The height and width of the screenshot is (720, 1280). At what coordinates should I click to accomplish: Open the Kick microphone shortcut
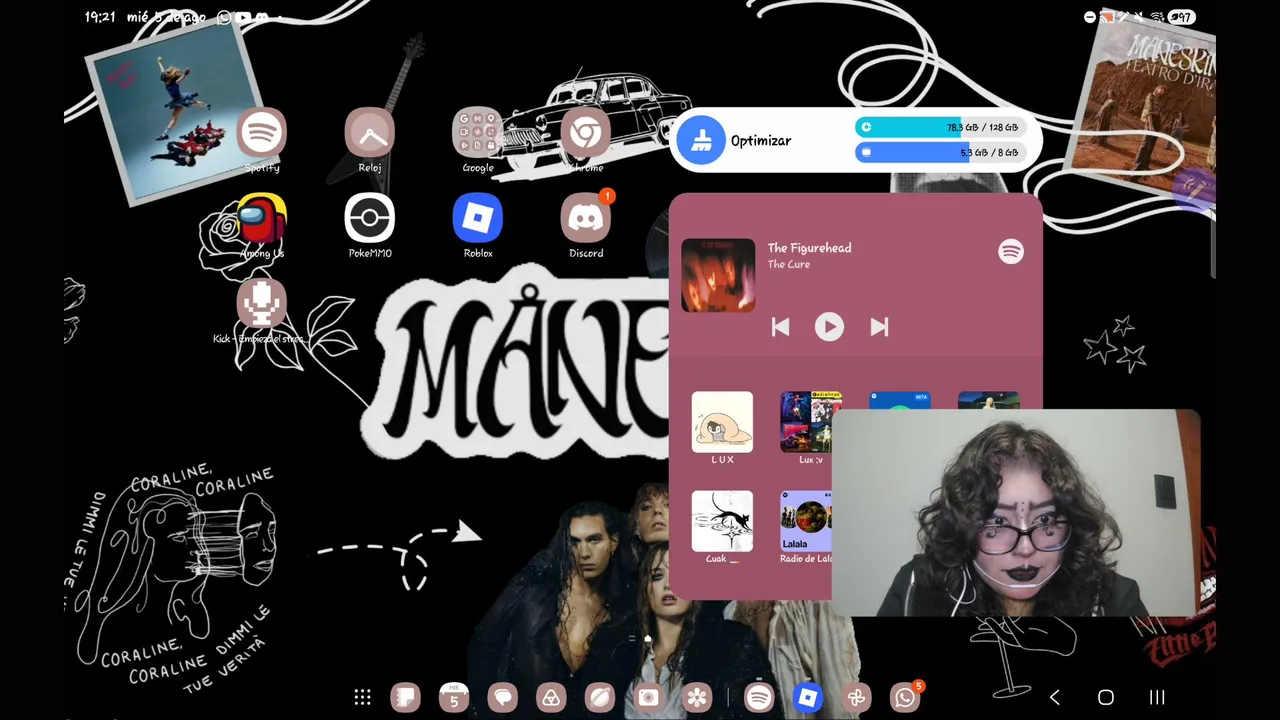pyautogui.click(x=262, y=303)
